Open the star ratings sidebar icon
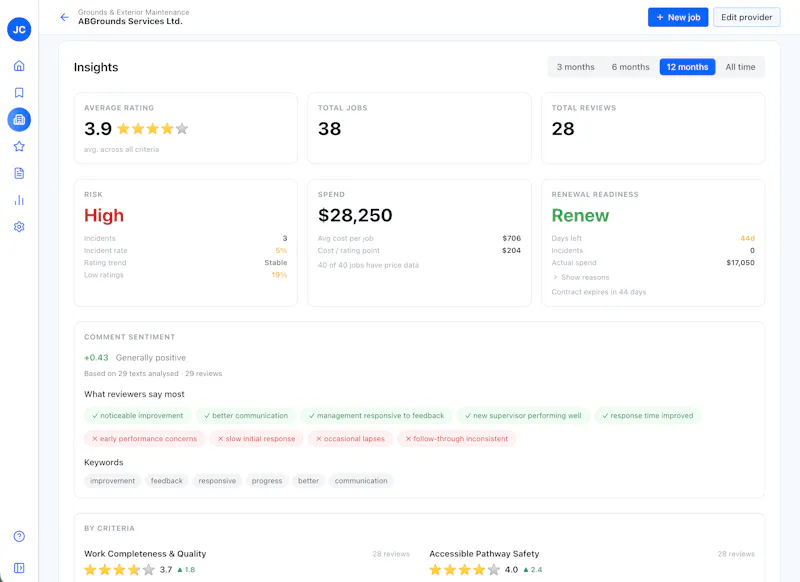 [x=19, y=146]
